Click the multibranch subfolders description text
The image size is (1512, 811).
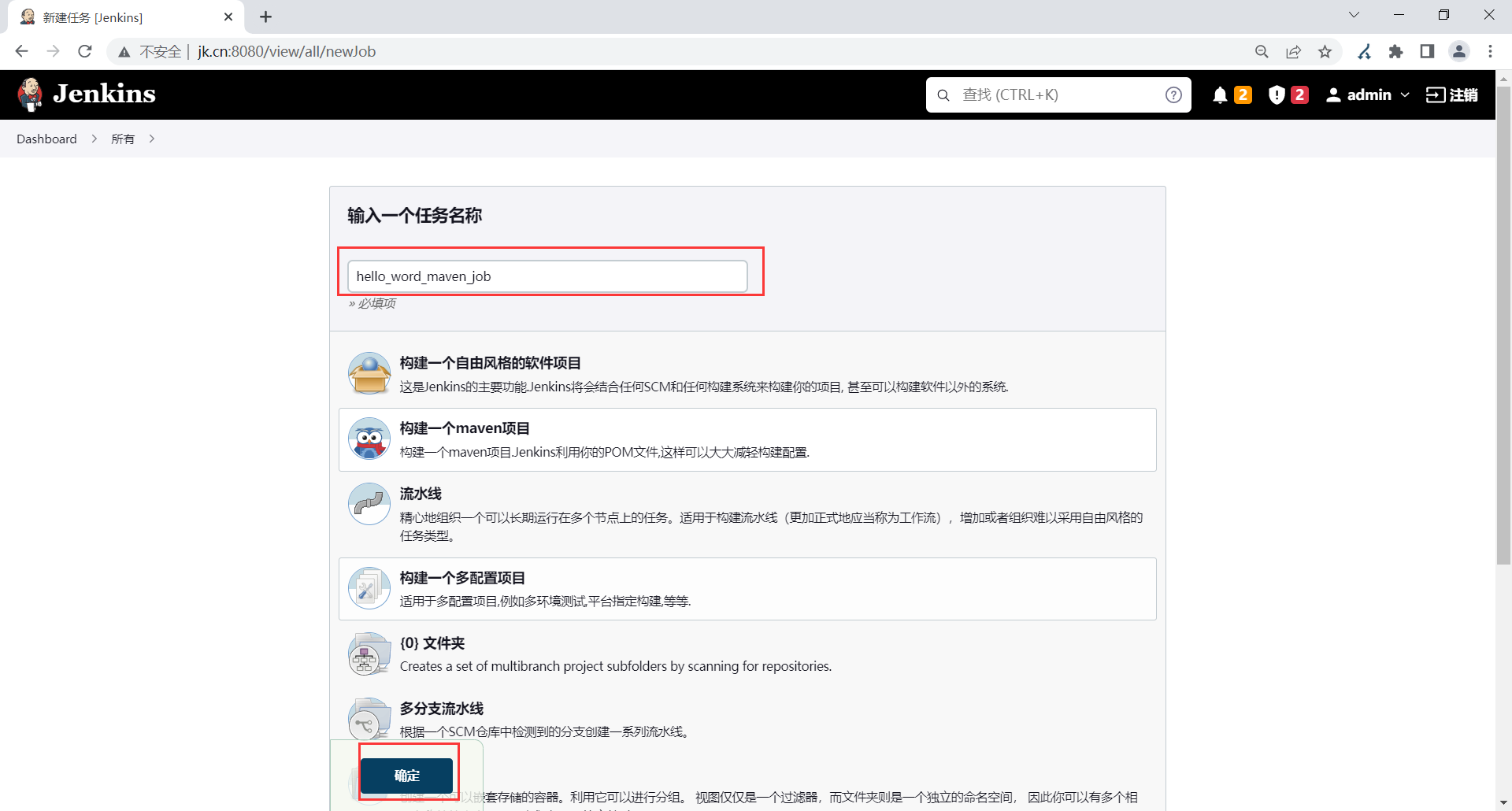pos(616,666)
